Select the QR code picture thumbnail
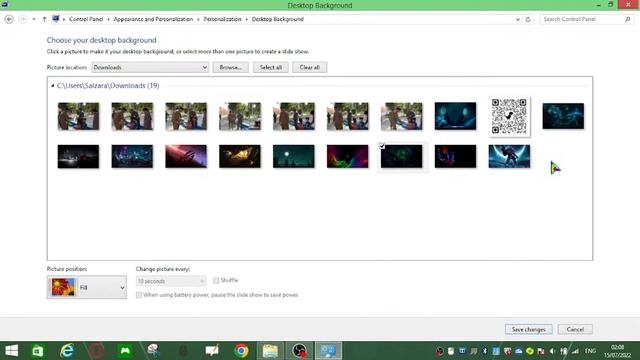This screenshot has height=360, width=640. [509, 116]
